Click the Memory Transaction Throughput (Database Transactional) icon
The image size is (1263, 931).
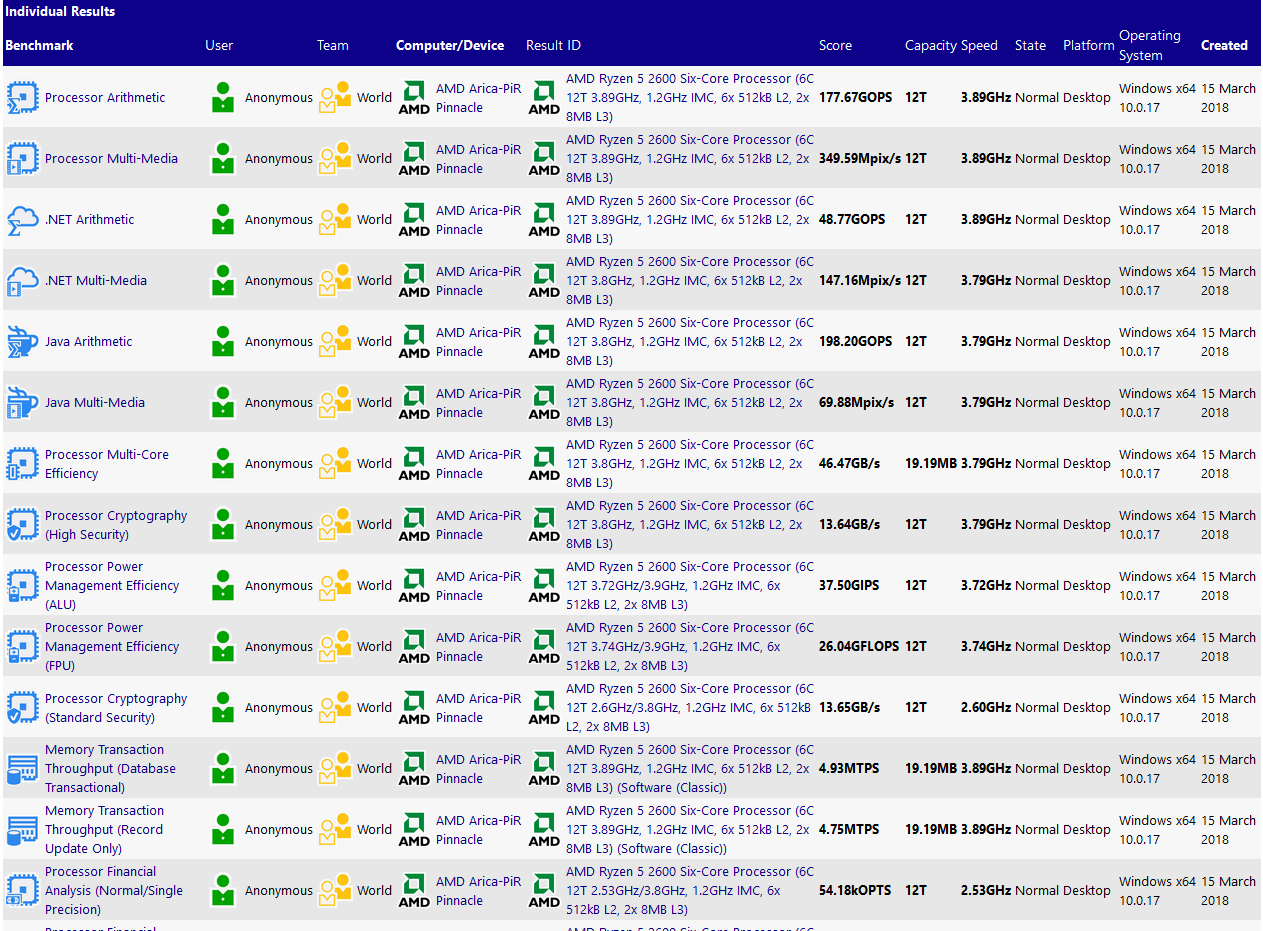point(22,769)
